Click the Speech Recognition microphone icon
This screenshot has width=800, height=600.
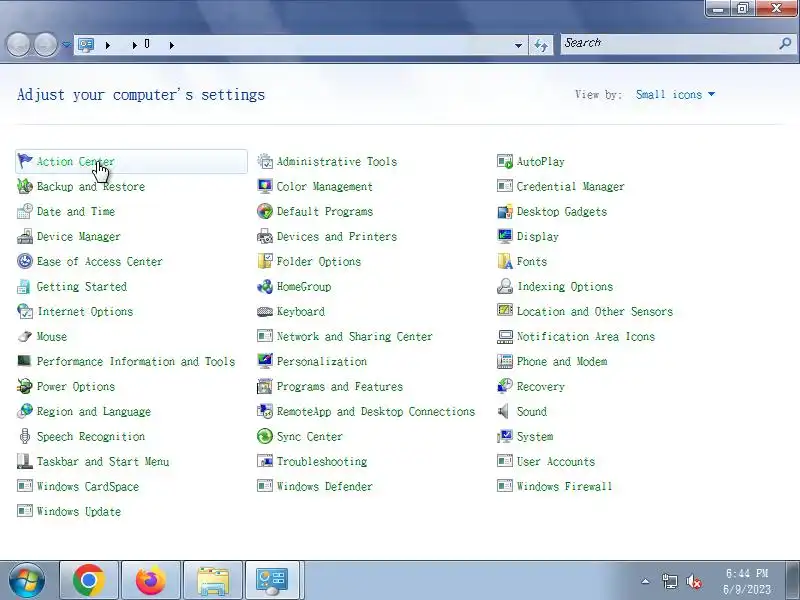(x=24, y=436)
